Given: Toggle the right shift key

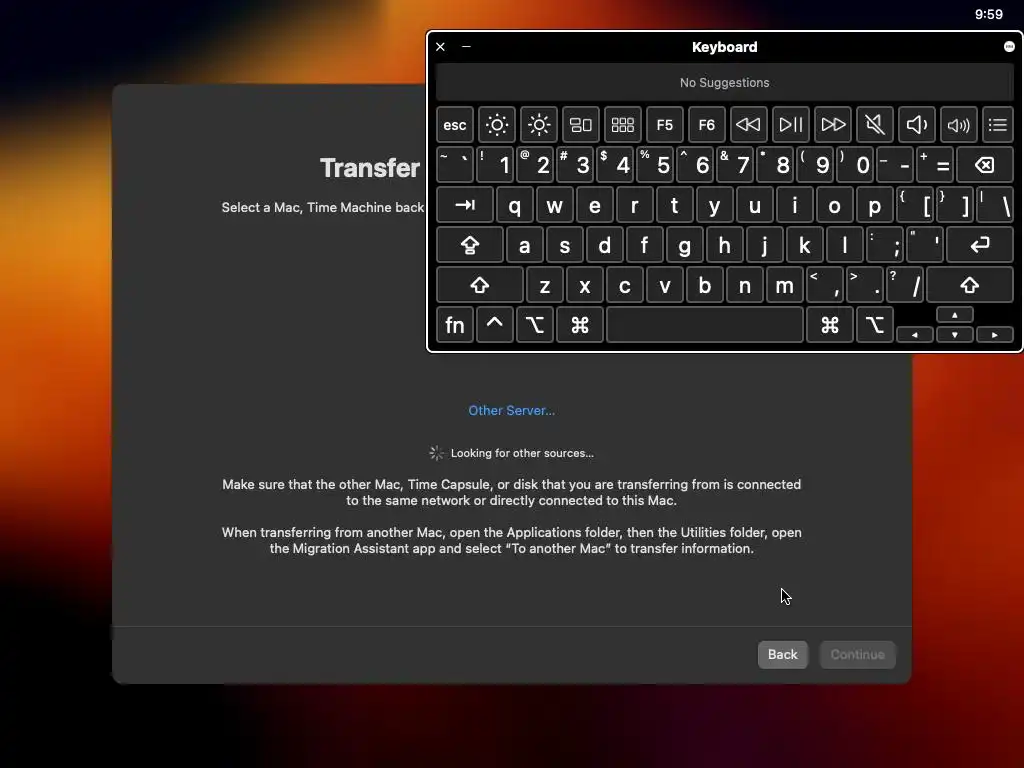Looking at the screenshot, I should pos(970,285).
